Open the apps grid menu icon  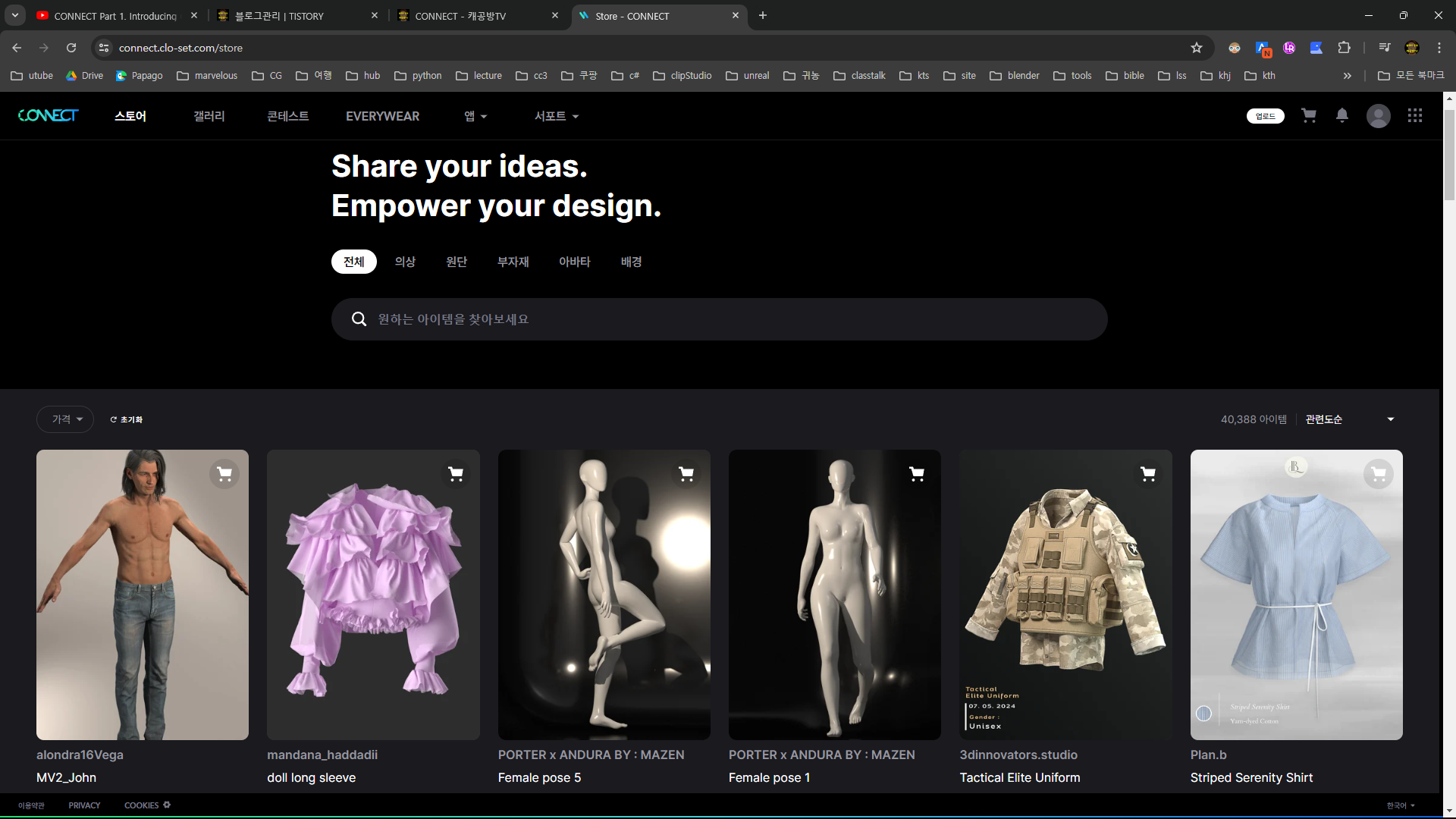pos(1414,115)
